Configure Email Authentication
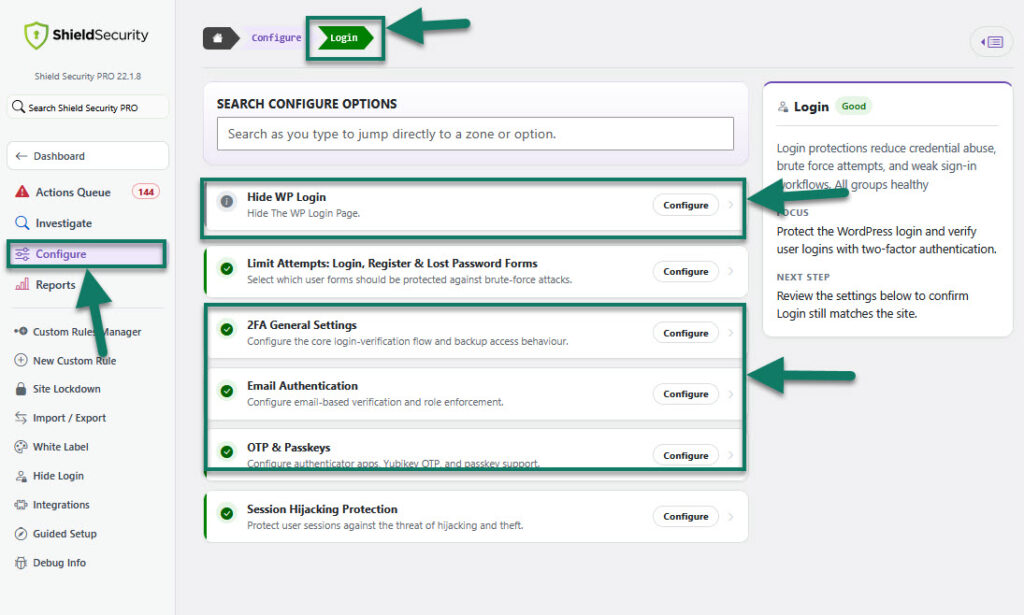Screen dimensions: 1024x615 [x=686, y=394]
